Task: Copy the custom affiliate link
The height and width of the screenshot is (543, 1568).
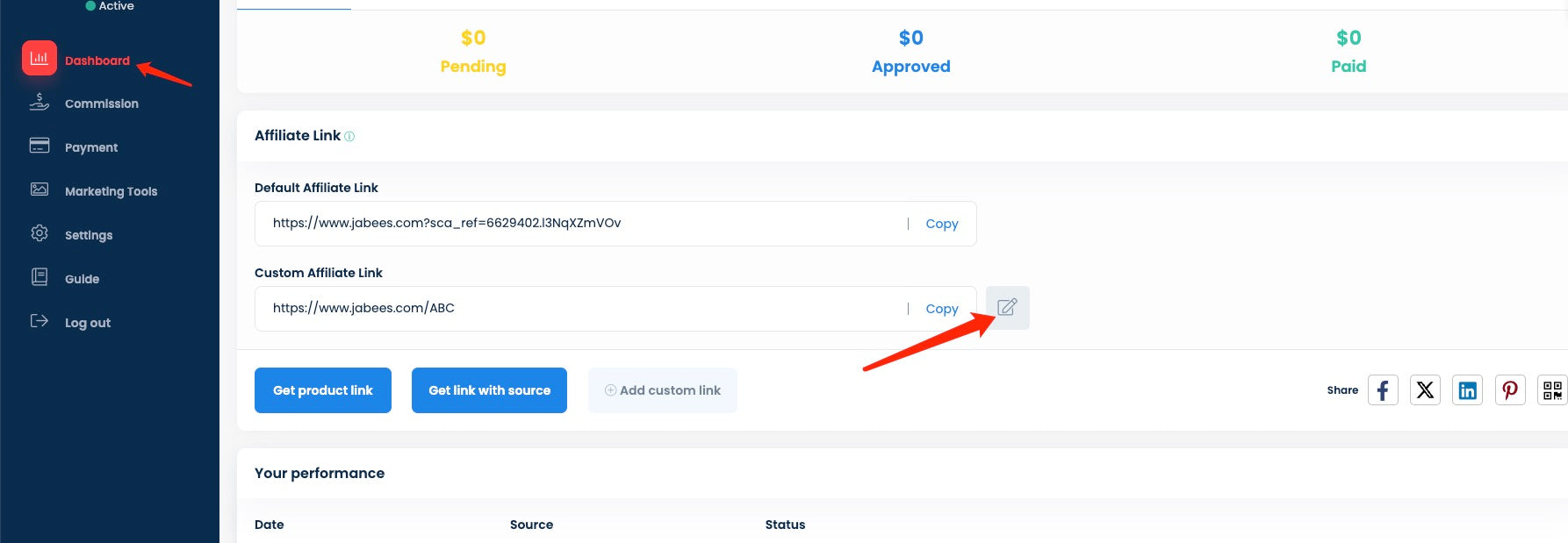Action: coord(941,309)
